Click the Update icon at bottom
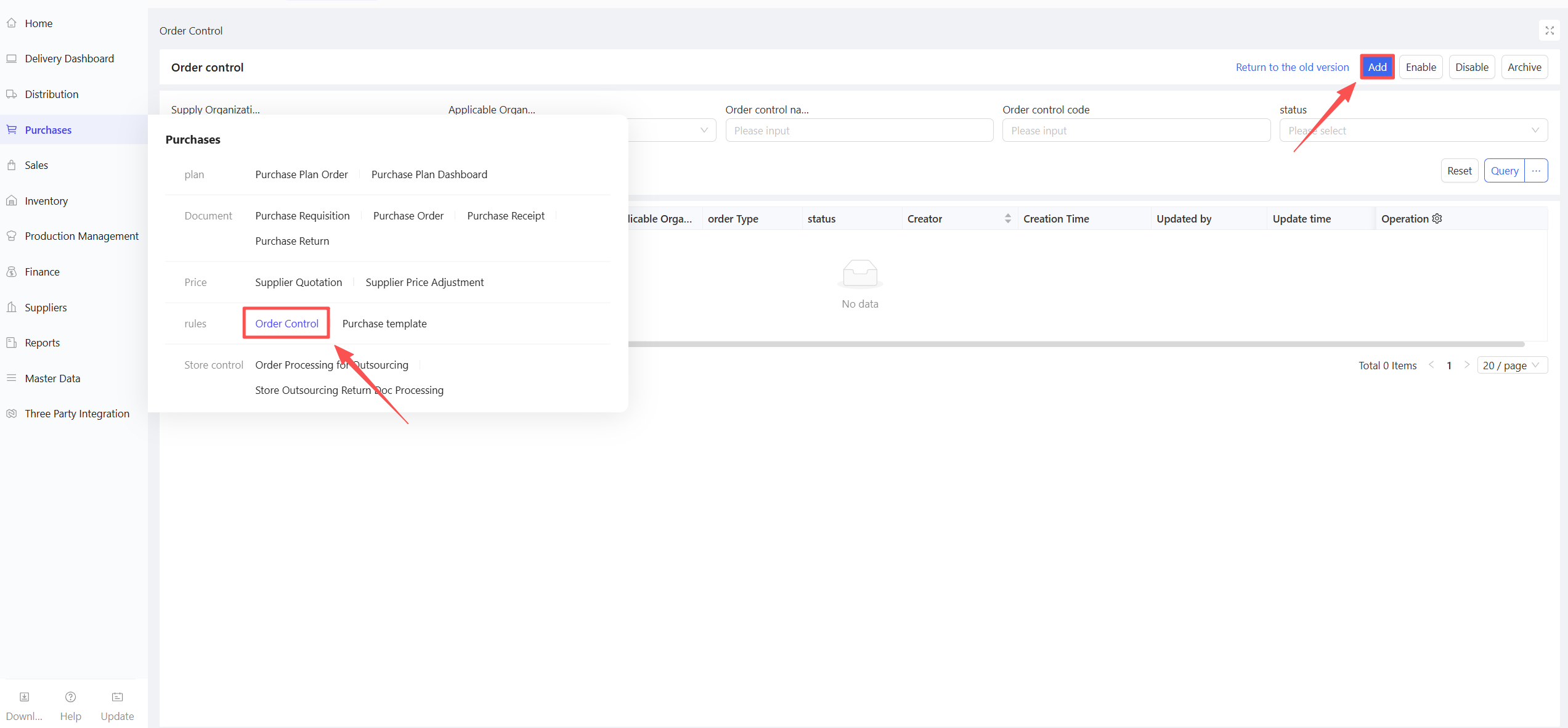Image resolution: width=1568 pixels, height=728 pixels. pos(117,697)
